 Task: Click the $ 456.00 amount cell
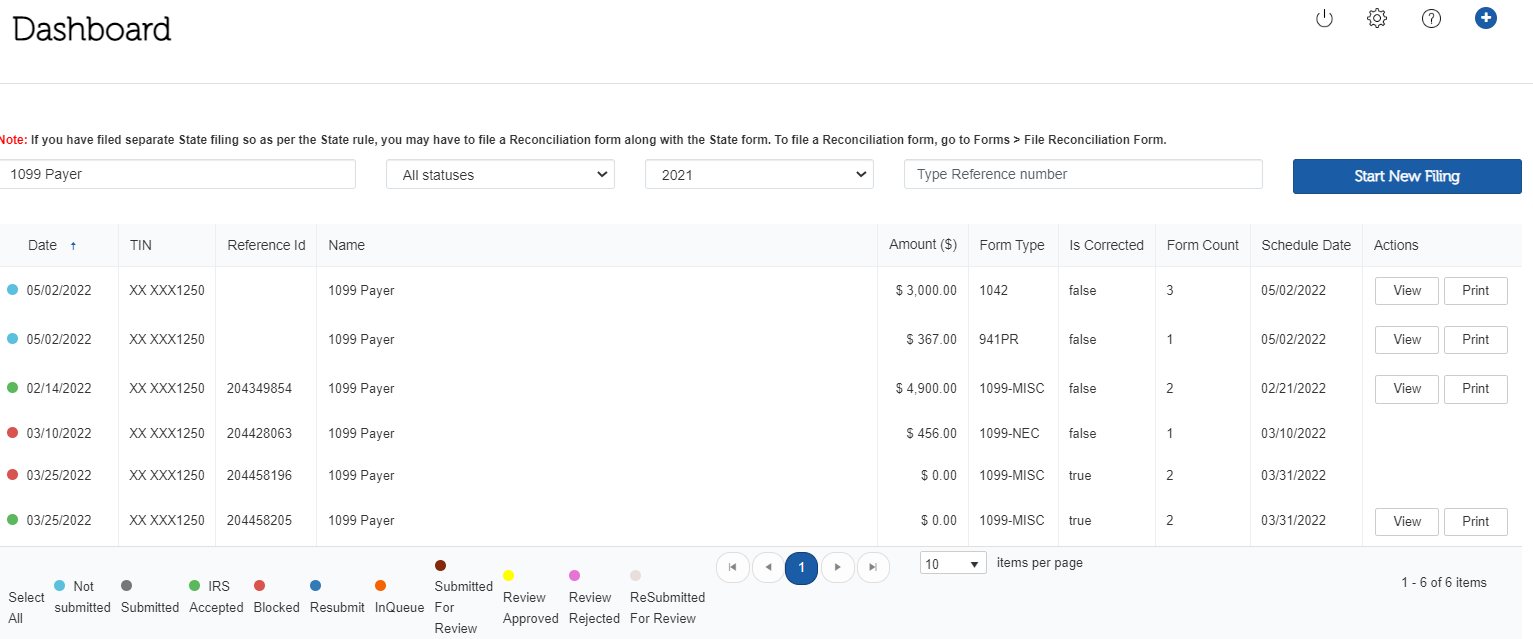click(931, 434)
